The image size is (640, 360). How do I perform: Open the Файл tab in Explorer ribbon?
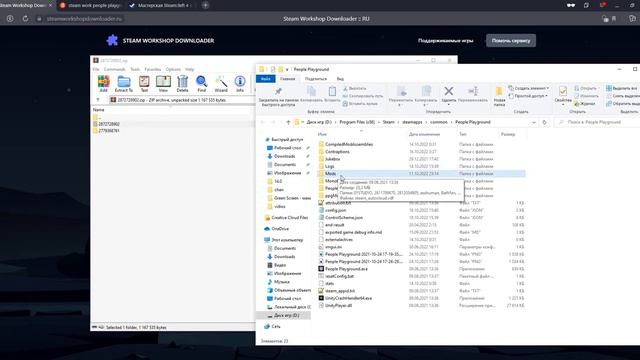[x=266, y=79]
